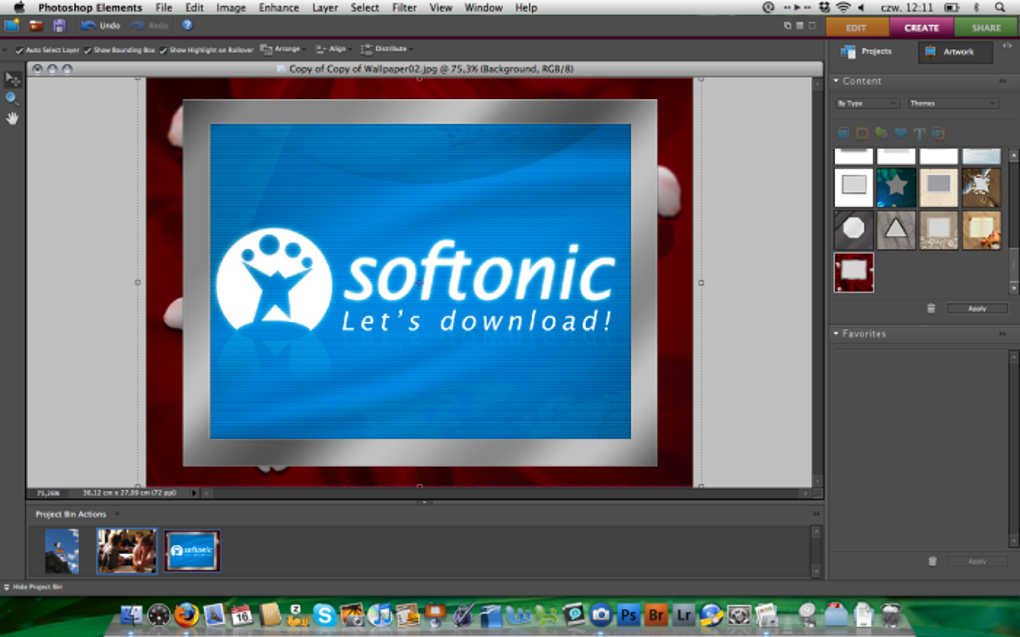Open the Arrange dropdown
Screen dimensions: 1020x637
(x=284, y=49)
